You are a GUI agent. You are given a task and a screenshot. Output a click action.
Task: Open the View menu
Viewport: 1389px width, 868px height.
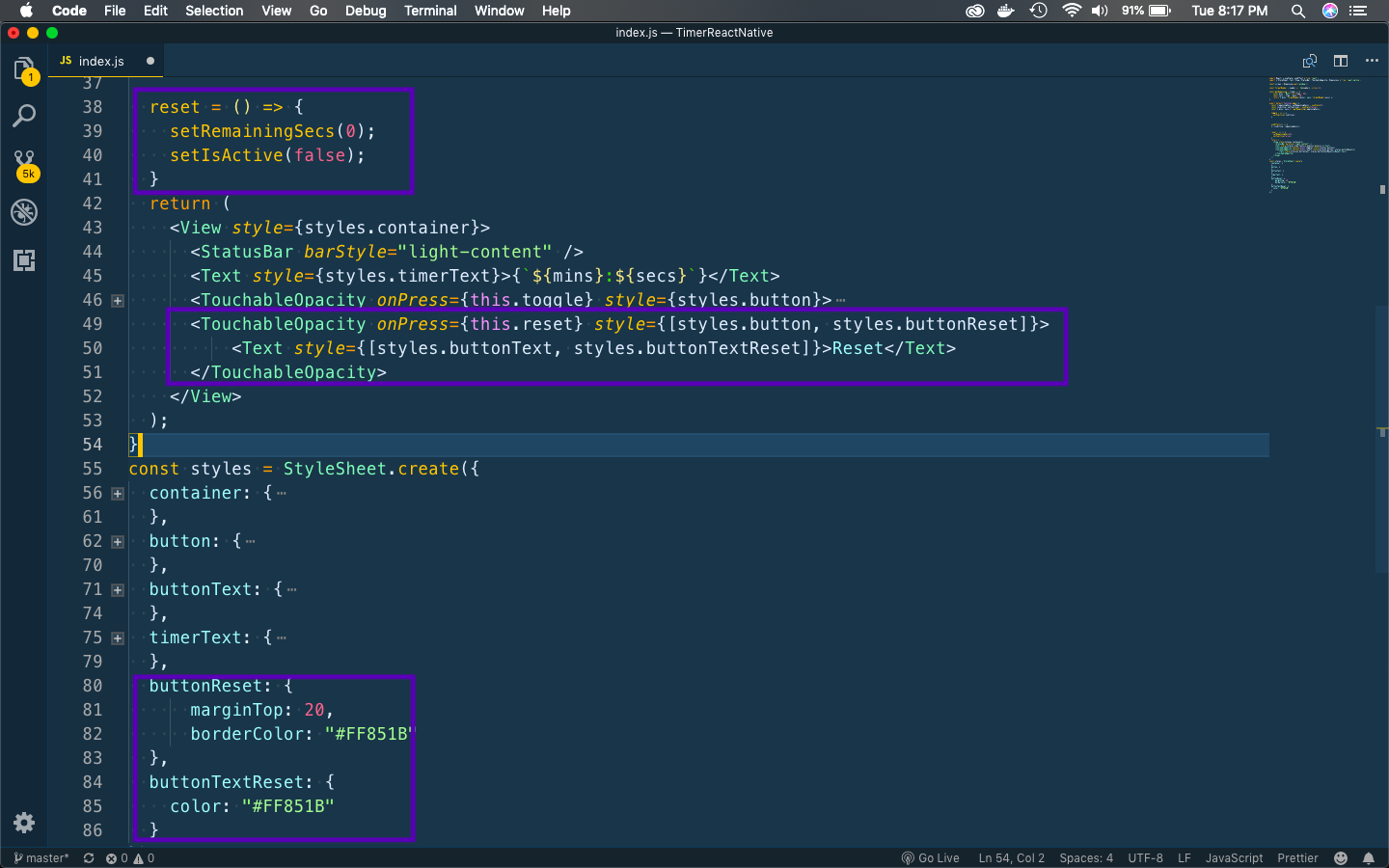click(x=276, y=11)
